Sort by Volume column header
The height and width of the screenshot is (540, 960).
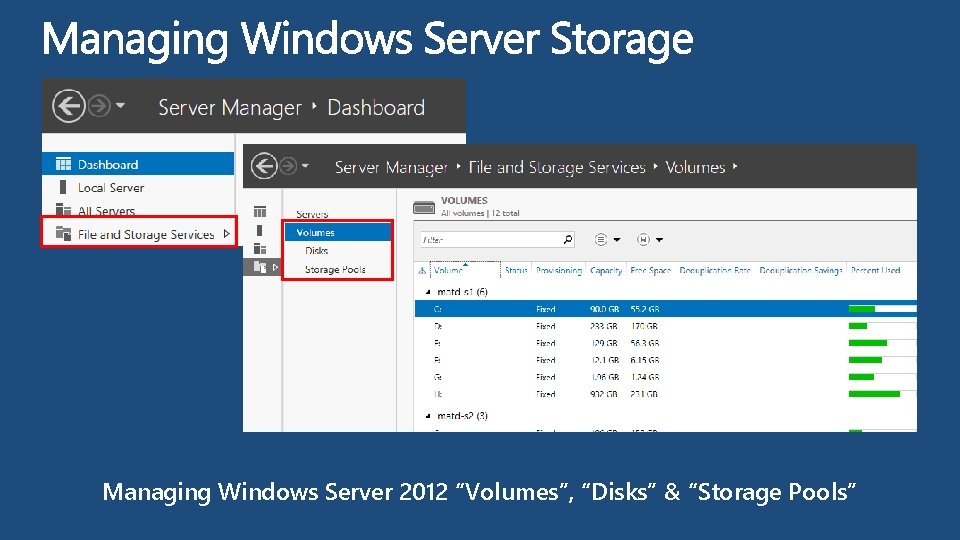click(x=465, y=270)
